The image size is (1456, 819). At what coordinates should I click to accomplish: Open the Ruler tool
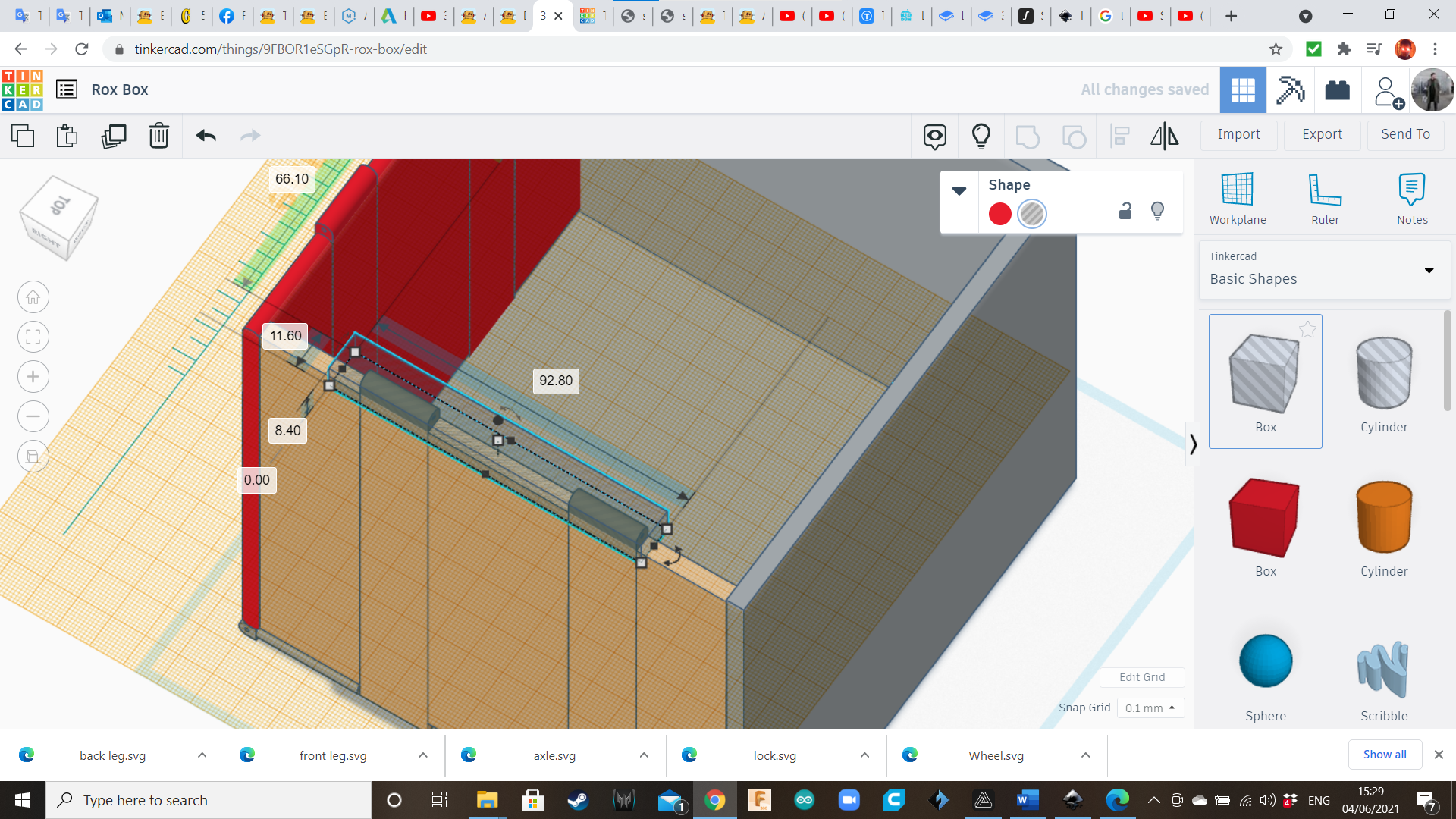point(1325,199)
